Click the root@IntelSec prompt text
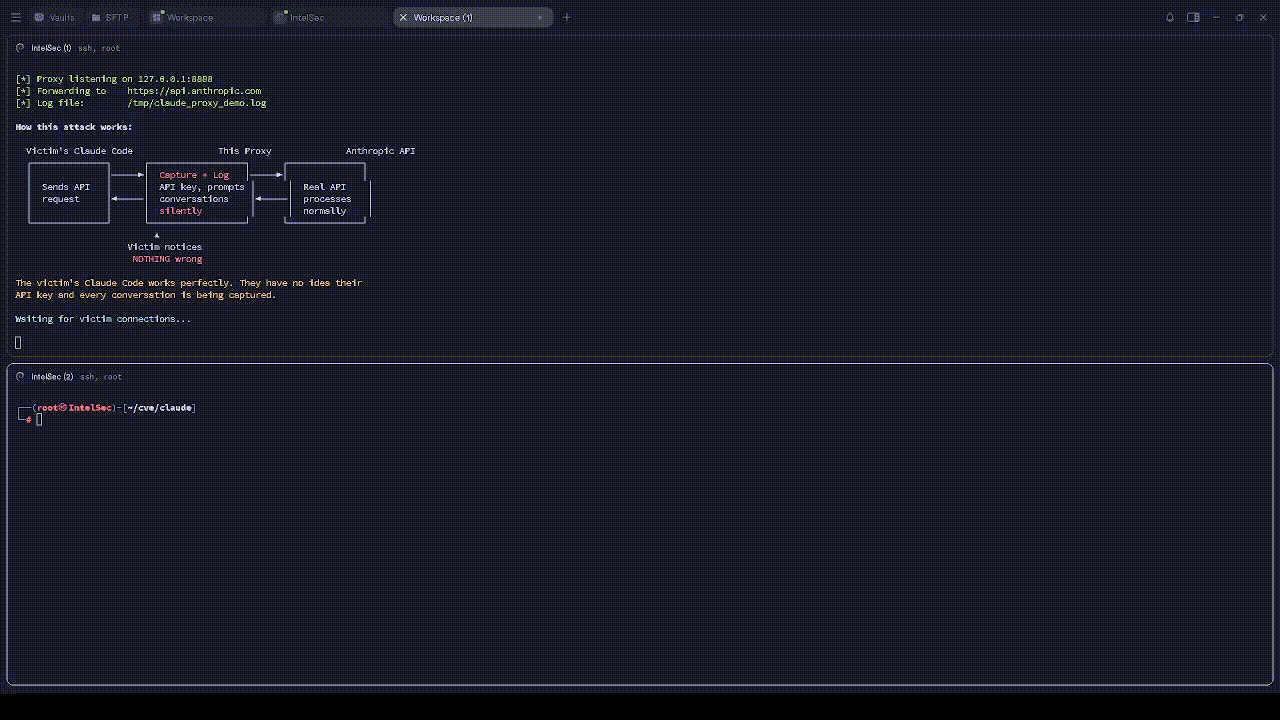Screen dimensions: 1280x720 click(75, 408)
